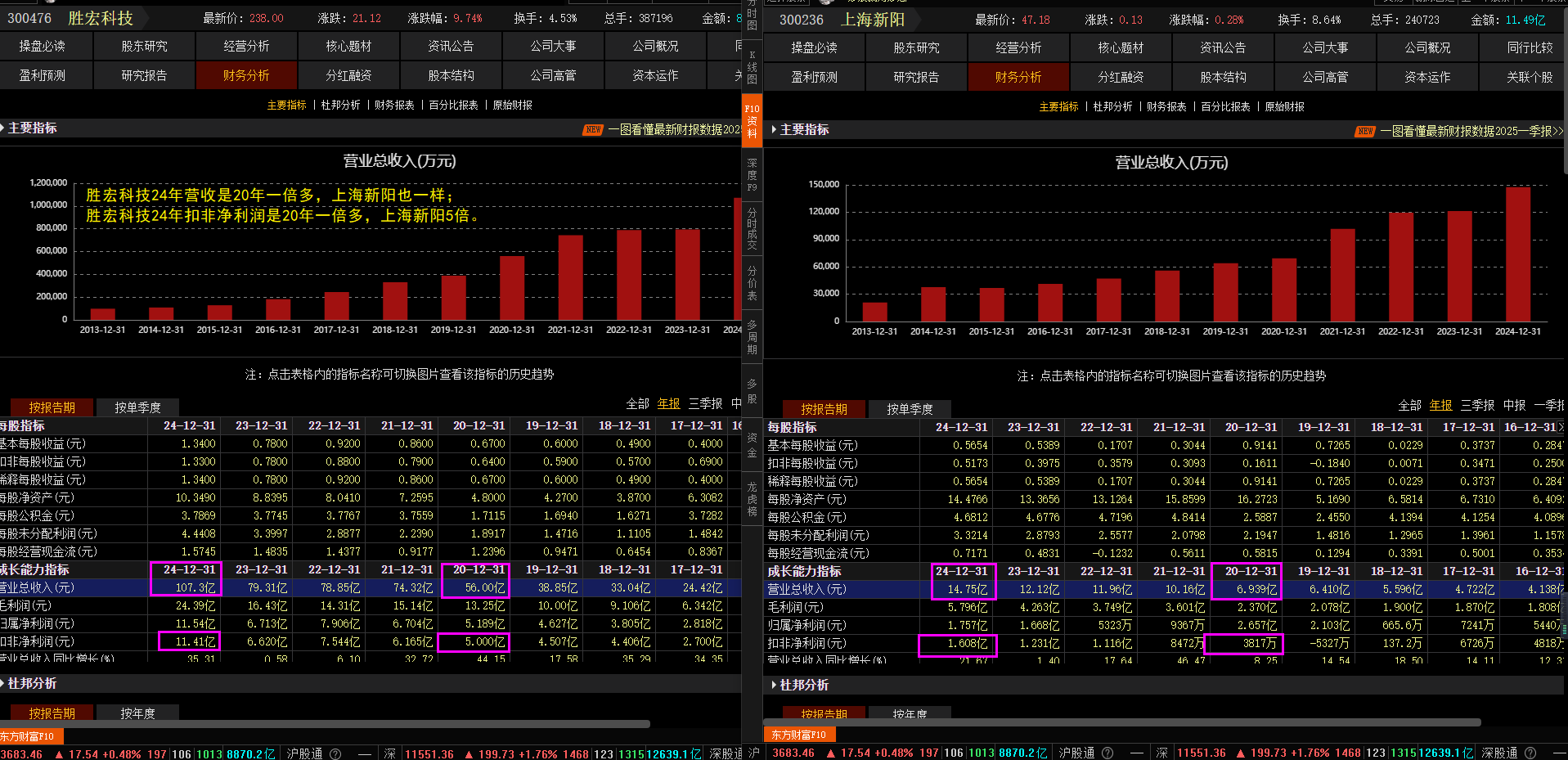Open 多股 in vertical sidebar

click(x=753, y=390)
